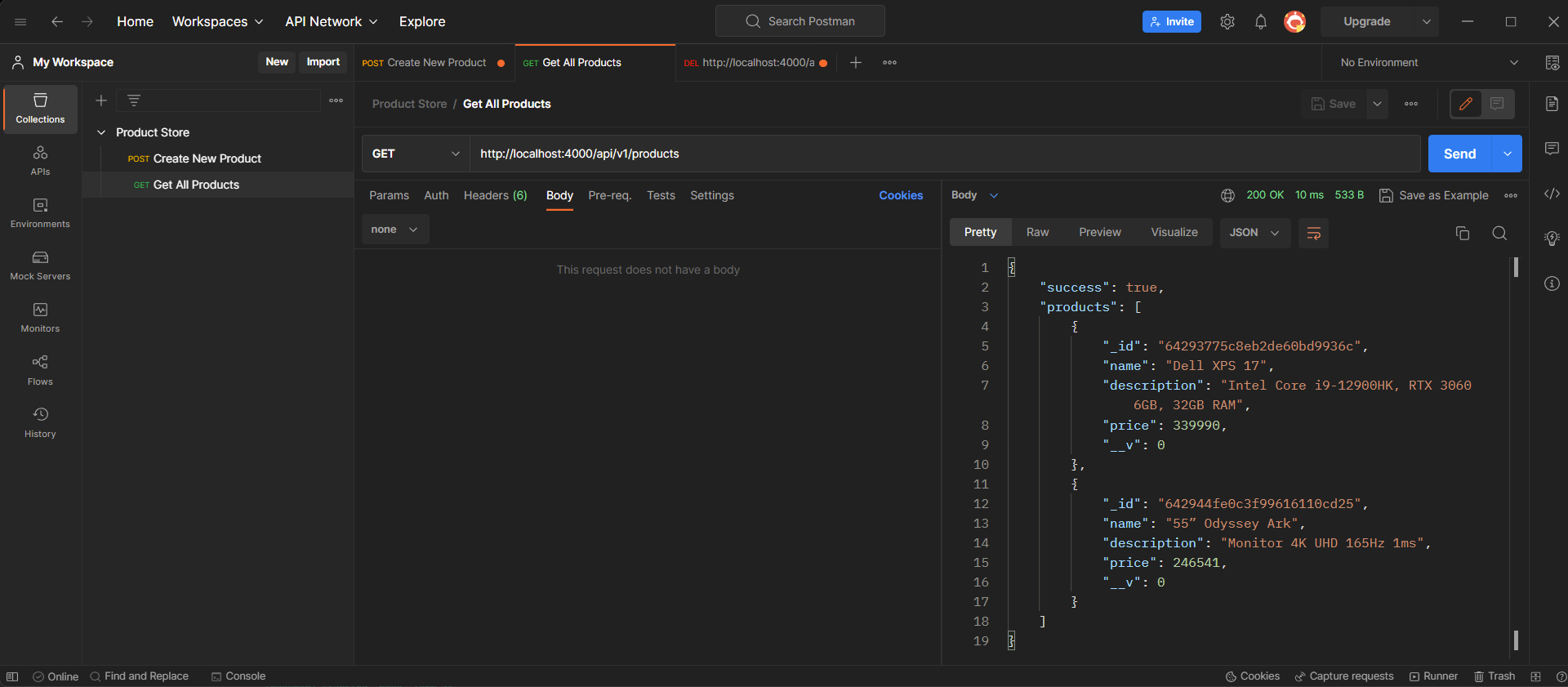Open the Monitors sidebar panel
Viewport: 1568px width, 687px height.
click(40, 318)
